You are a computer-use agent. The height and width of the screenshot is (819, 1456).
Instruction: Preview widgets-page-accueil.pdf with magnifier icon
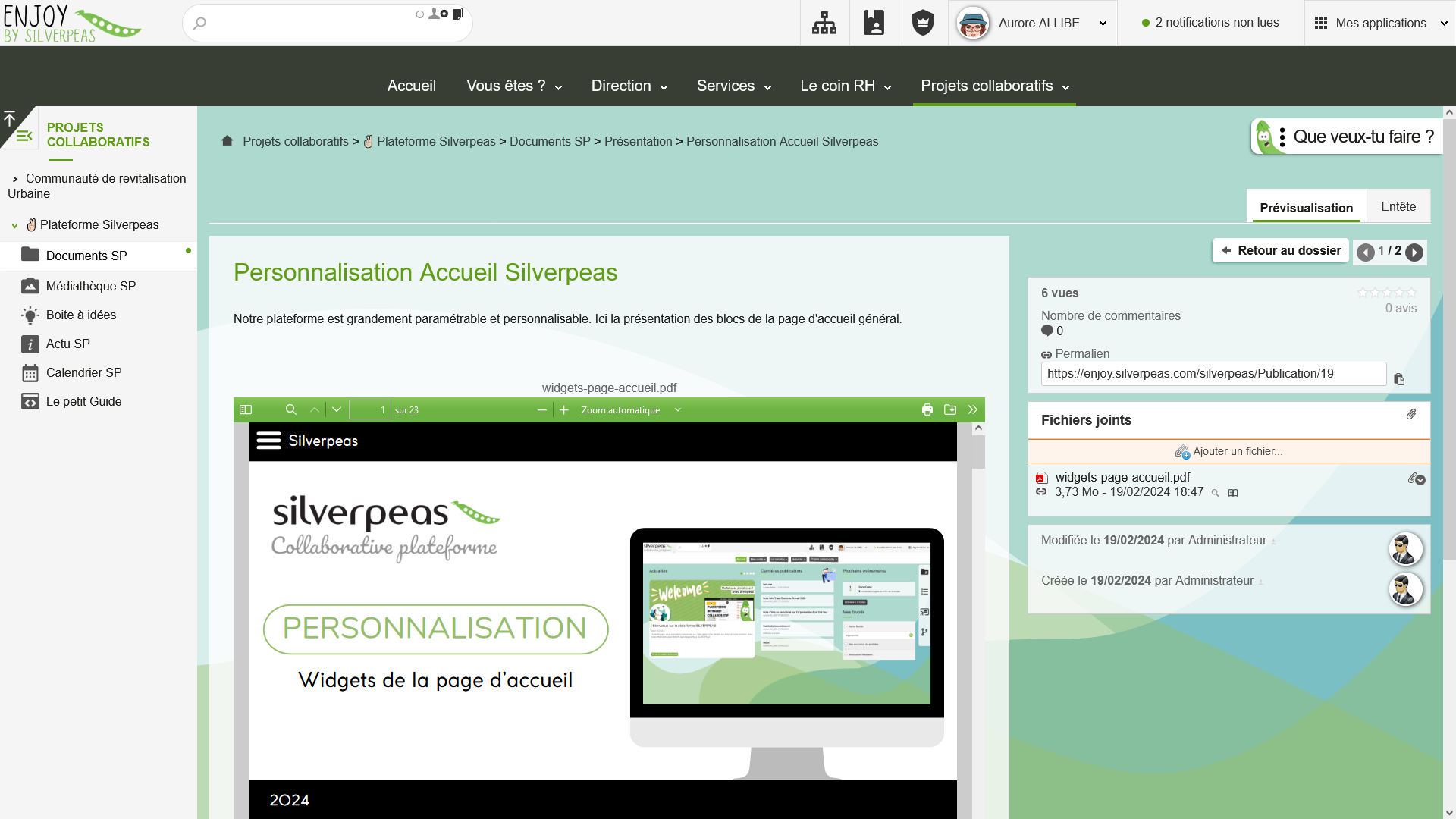point(1215,493)
